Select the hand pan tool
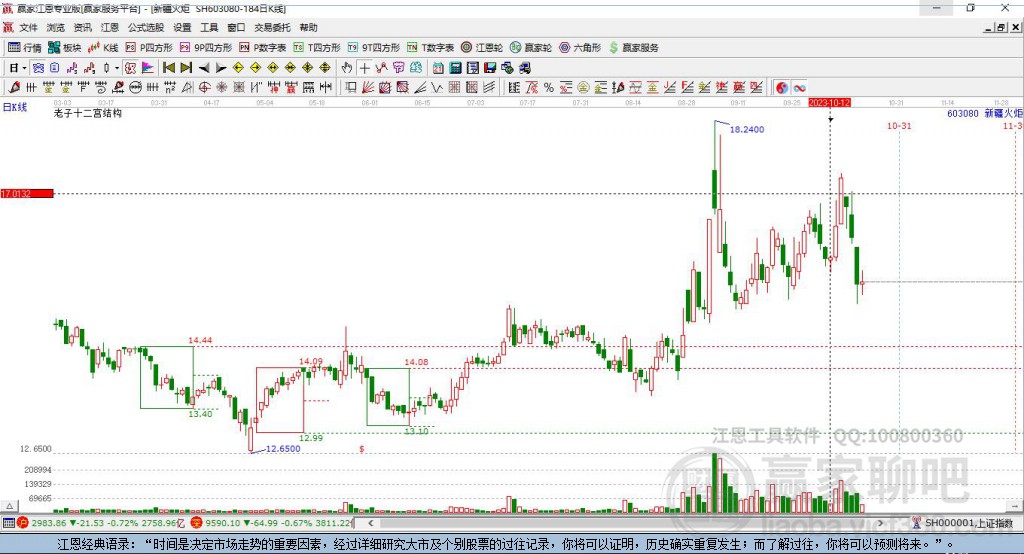This screenshot has width=1024, height=554. tap(347, 68)
